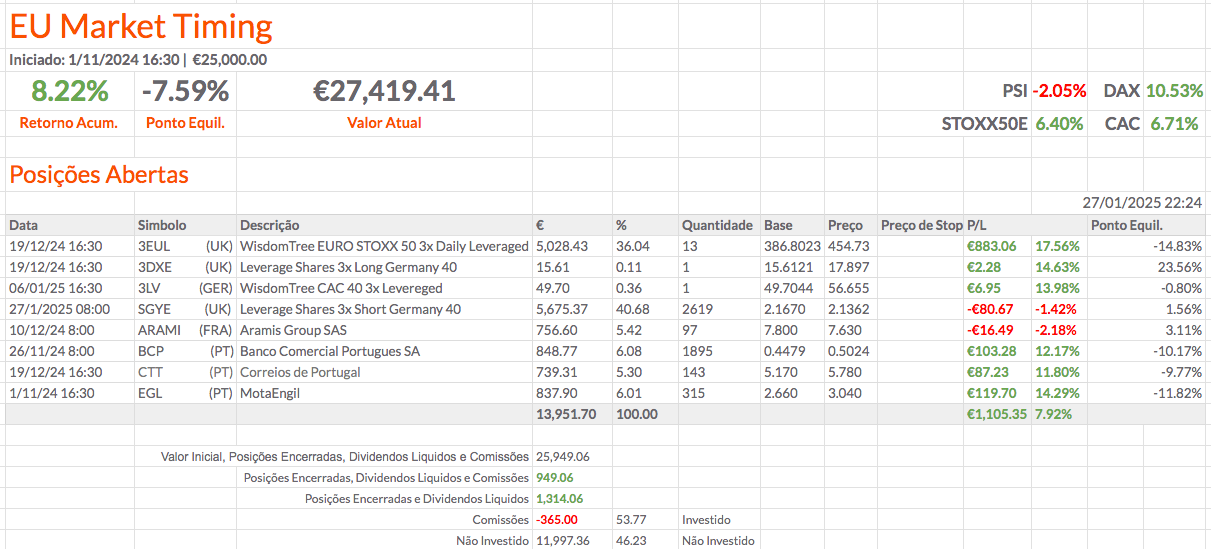Select the 3EUL symbol cell

pyautogui.click(x=153, y=246)
